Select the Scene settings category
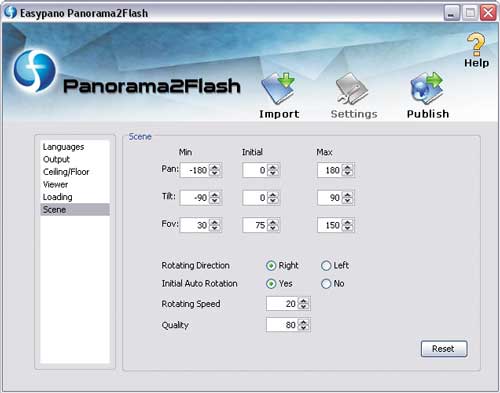The height and width of the screenshot is (393, 500). click(75, 209)
